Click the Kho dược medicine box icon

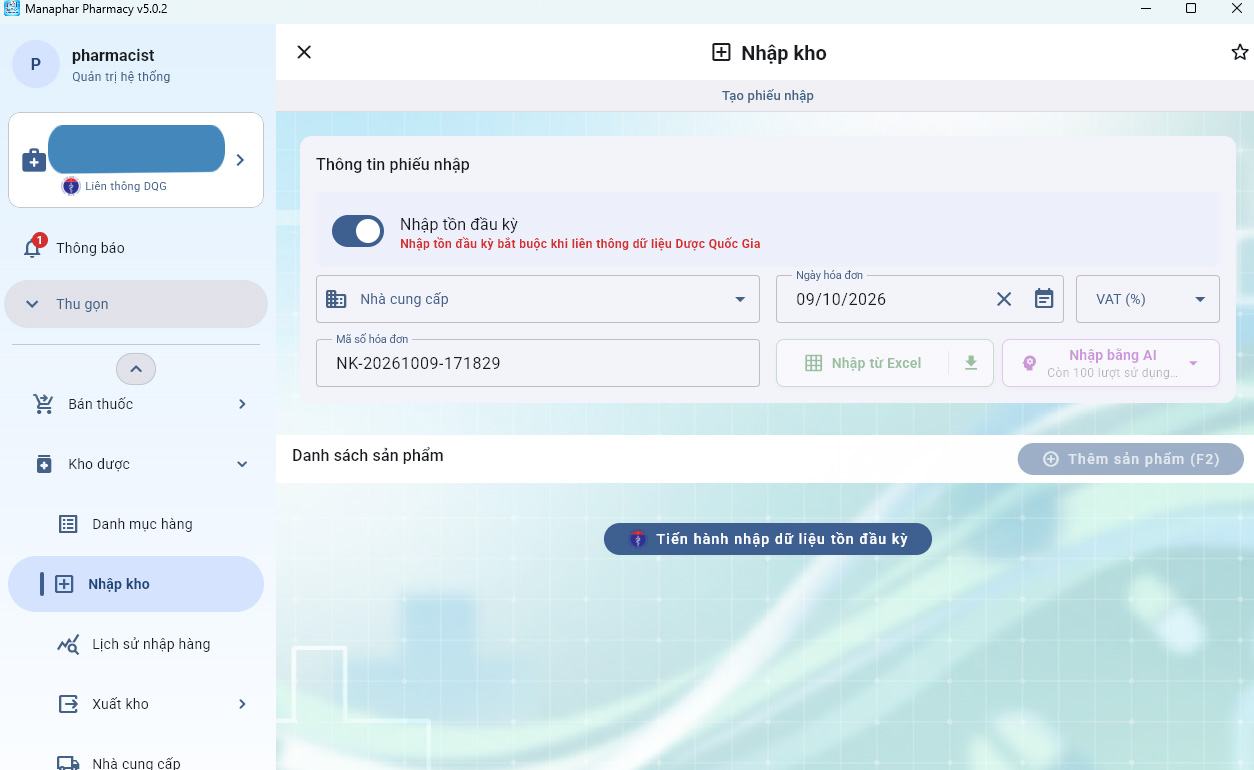tap(44, 464)
